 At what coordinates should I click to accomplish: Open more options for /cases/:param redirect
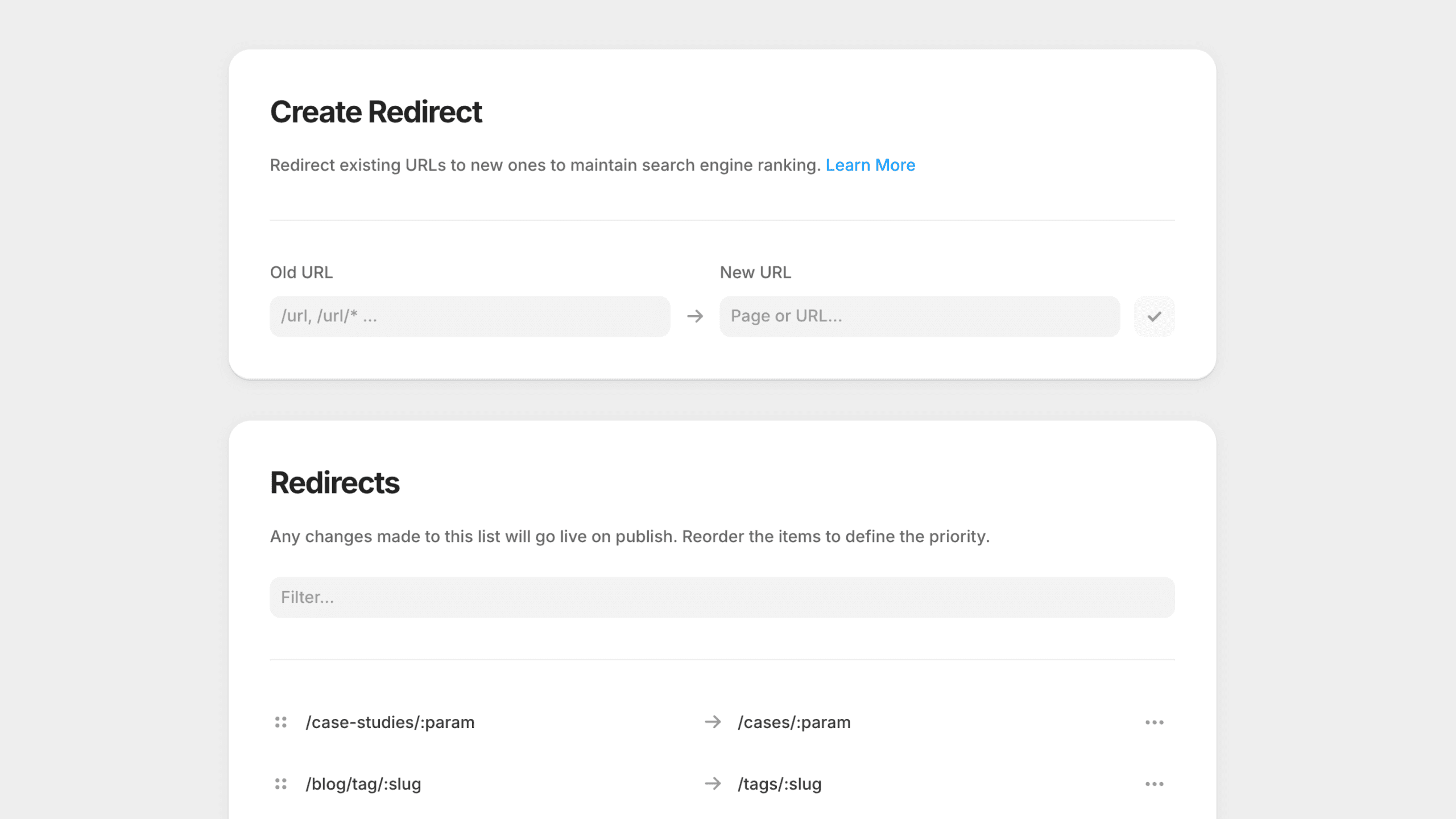pos(1154,722)
